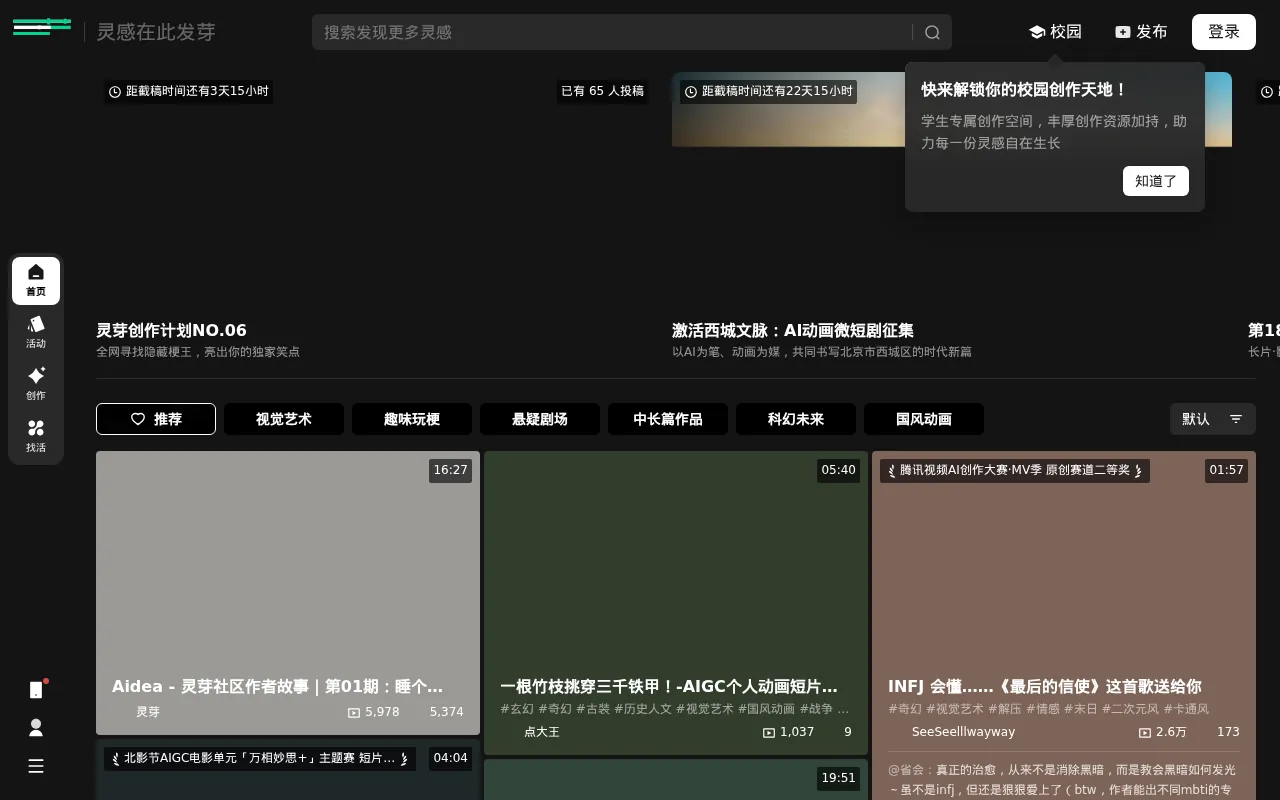Click the 北影节AIGC电影单元 award badge
Screen dimensions: 1280x800
260,759
